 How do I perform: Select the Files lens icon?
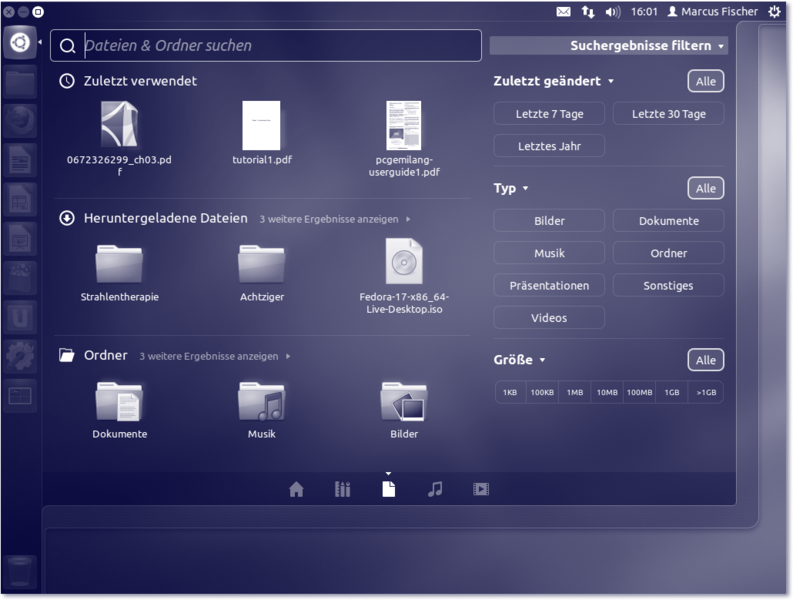[x=388, y=489]
